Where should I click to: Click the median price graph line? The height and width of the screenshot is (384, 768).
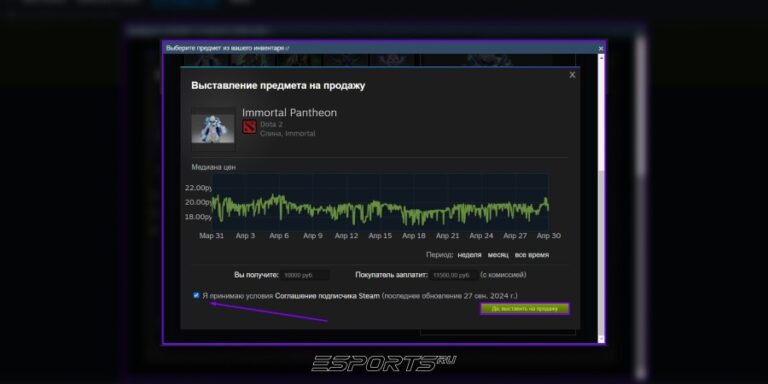coord(380,209)
